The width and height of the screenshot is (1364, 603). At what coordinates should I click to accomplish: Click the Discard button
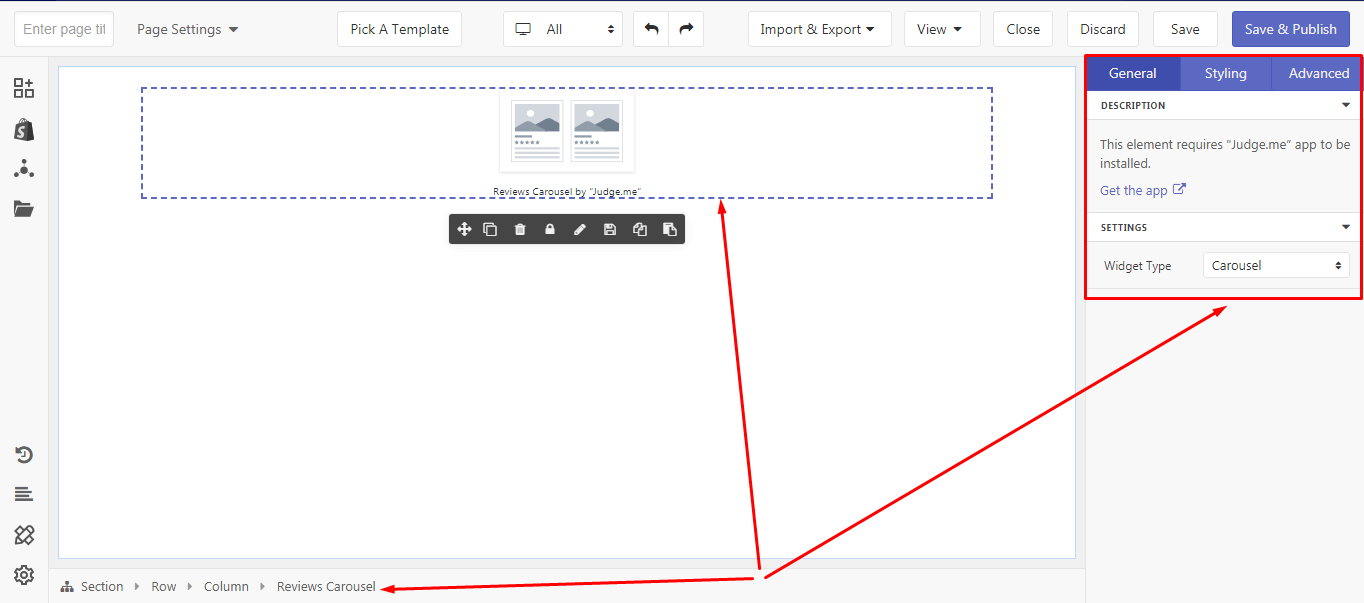coord(1103,29)
